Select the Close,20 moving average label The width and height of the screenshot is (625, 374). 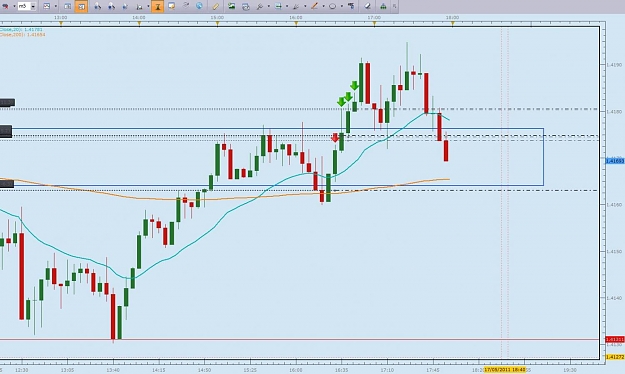pos(21,30)
